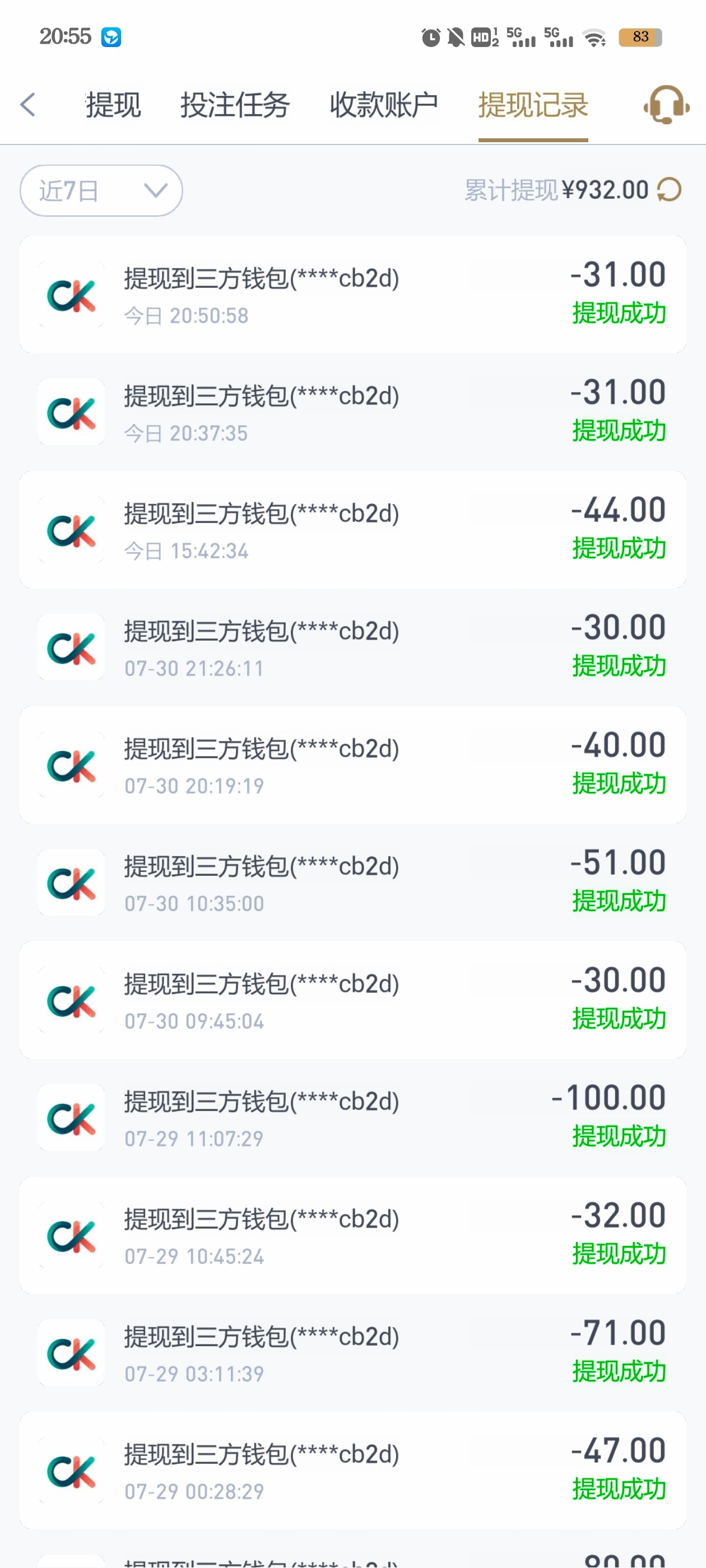Refresh the cumulative withdrawal total

tap(669, 190)
